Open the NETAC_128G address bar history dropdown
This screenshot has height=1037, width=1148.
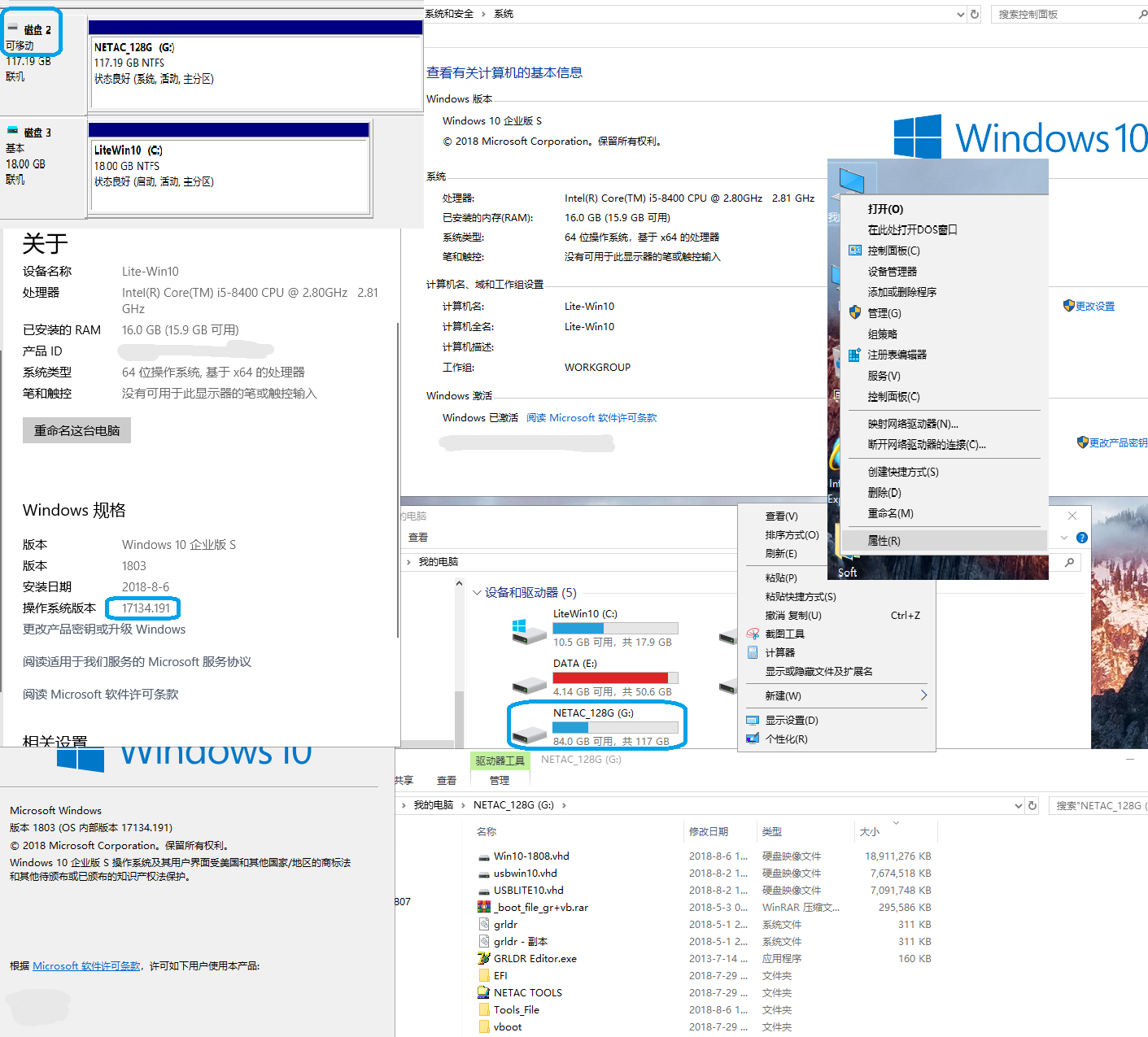pyautogui.click(x=1019, y=805)
